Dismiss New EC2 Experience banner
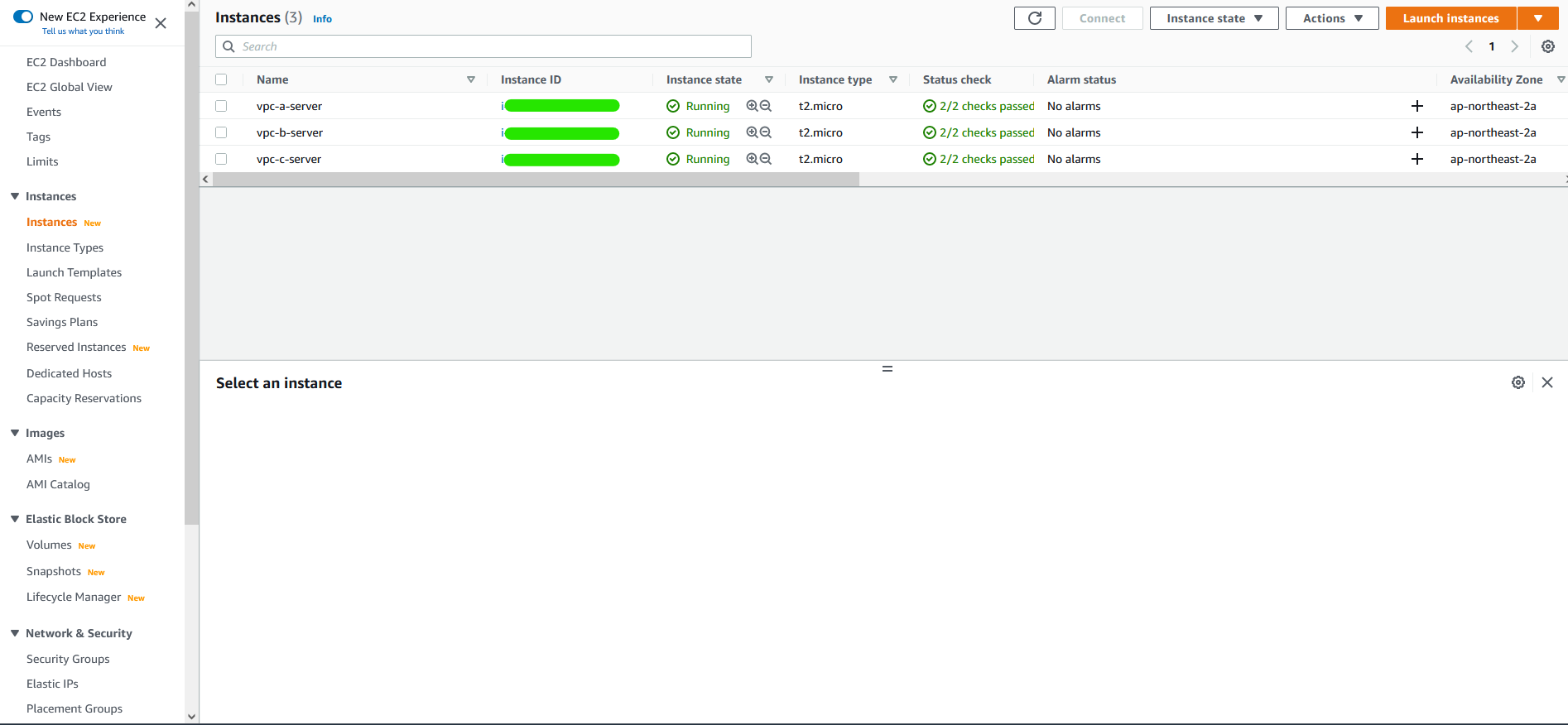Image resolution: width=1568 pixels, height=725 pixels. 161,23
